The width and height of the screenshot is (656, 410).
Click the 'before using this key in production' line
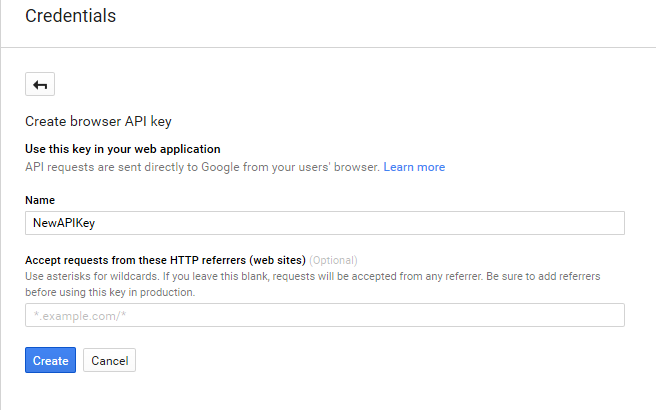click(x=110, y=292)
